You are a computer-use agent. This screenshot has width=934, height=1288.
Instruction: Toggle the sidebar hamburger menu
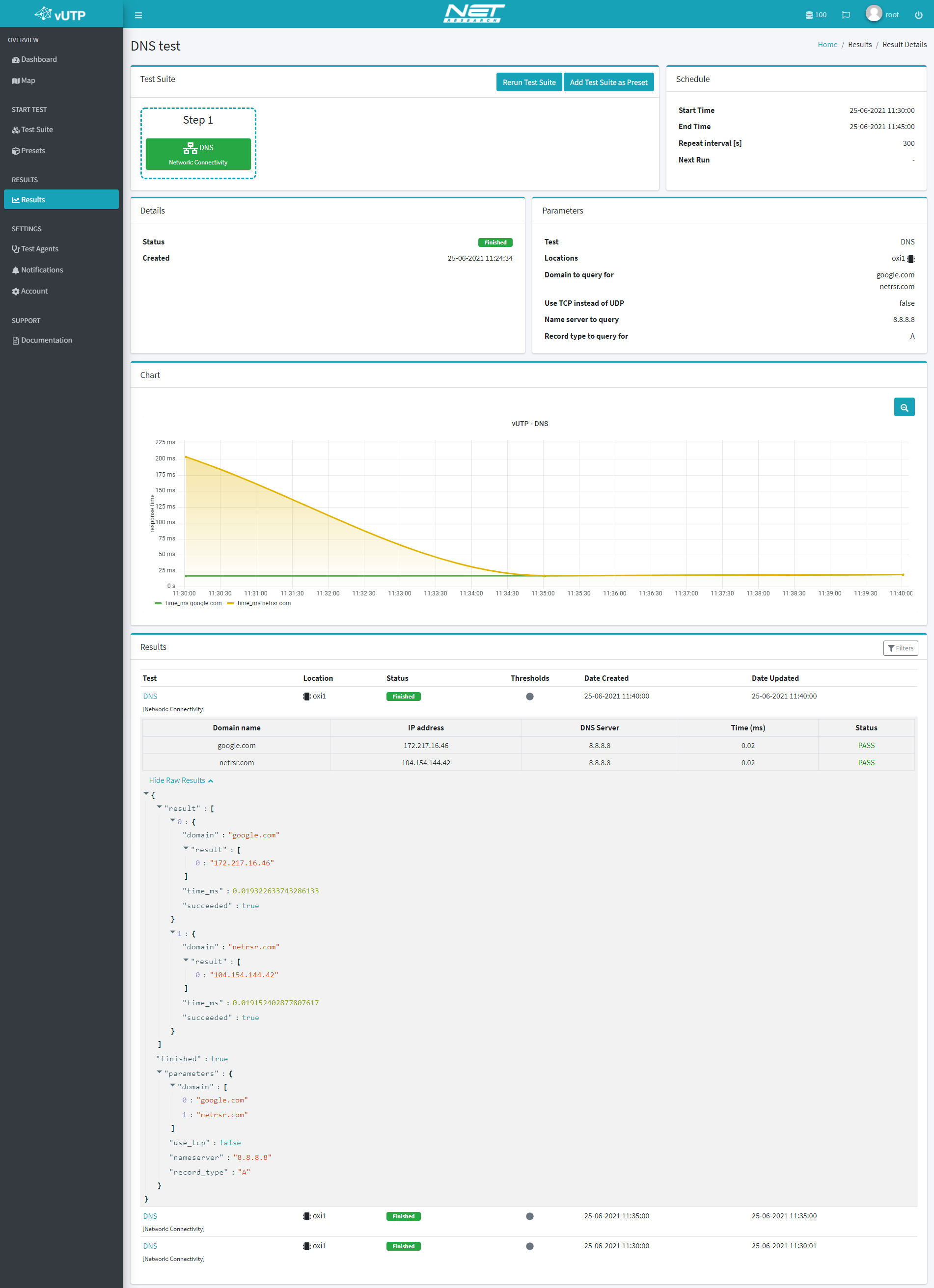coord(138,15)
